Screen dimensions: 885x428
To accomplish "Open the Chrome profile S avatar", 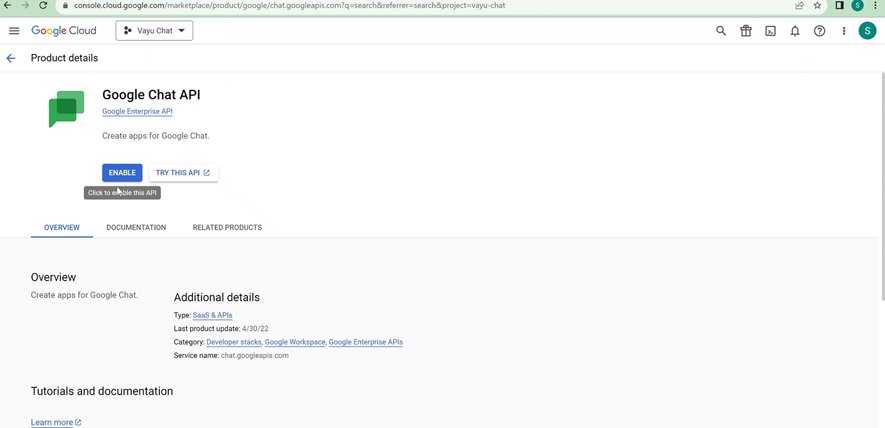I will [x=857, y=6].
